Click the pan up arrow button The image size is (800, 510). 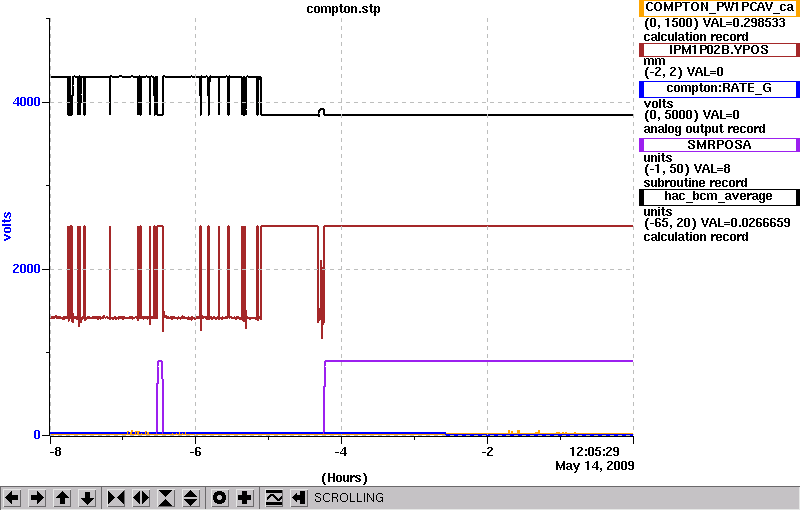click(62, 497)
